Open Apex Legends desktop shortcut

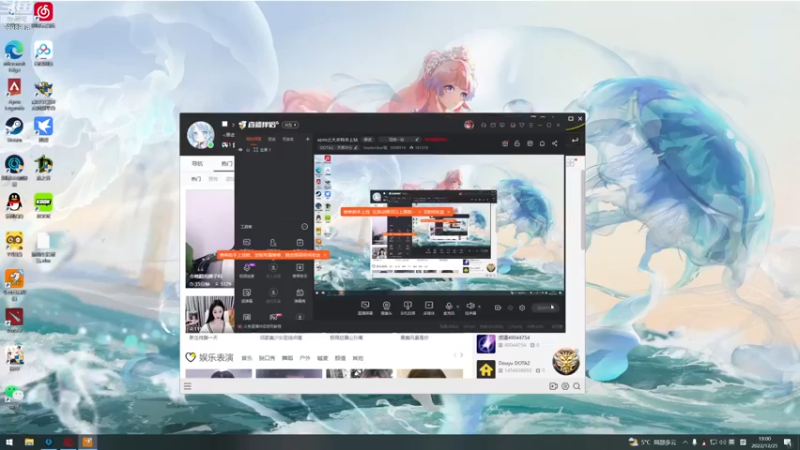tap(14, 94)
